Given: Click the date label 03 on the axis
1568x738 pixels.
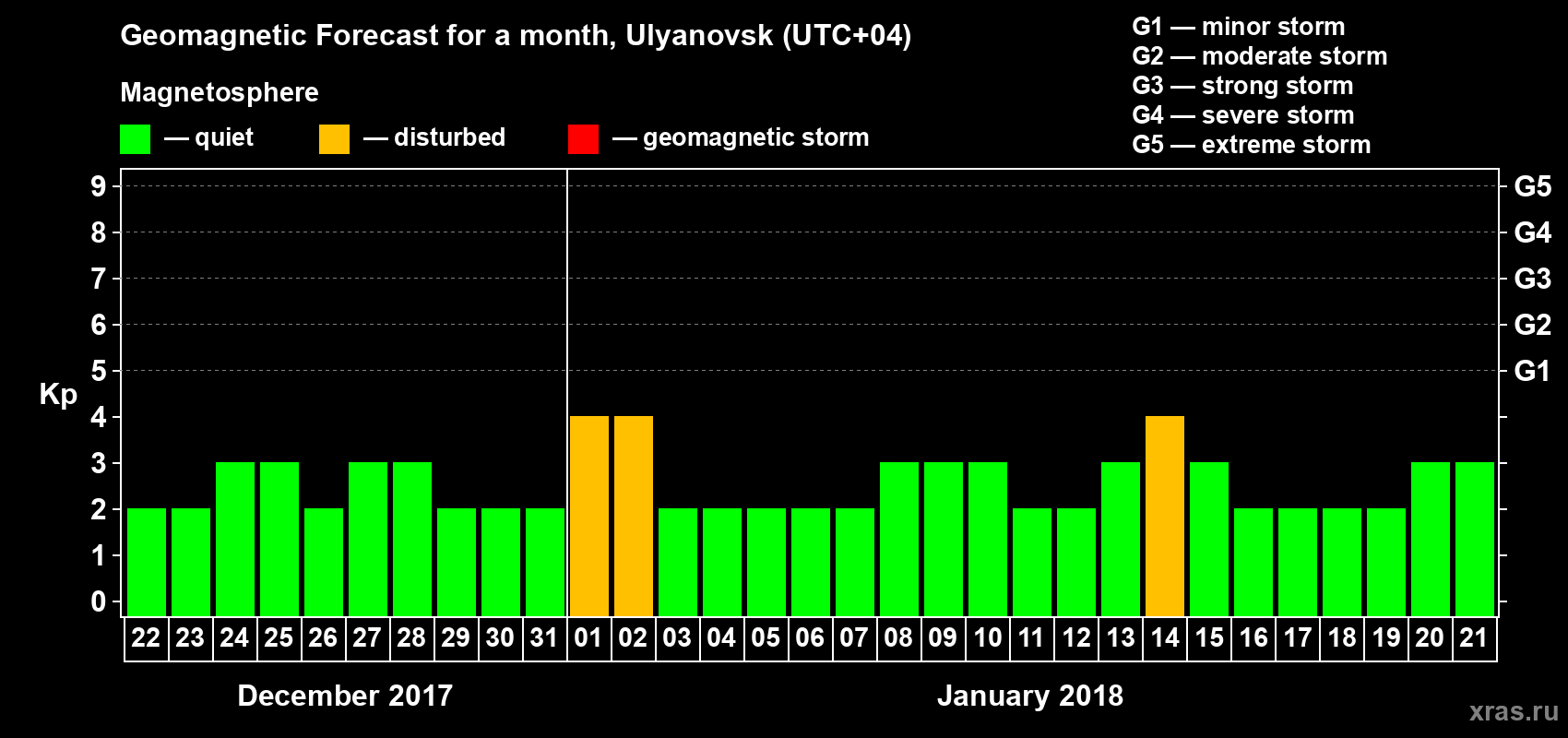Looking at the screenshot, I should coord(677,637).
